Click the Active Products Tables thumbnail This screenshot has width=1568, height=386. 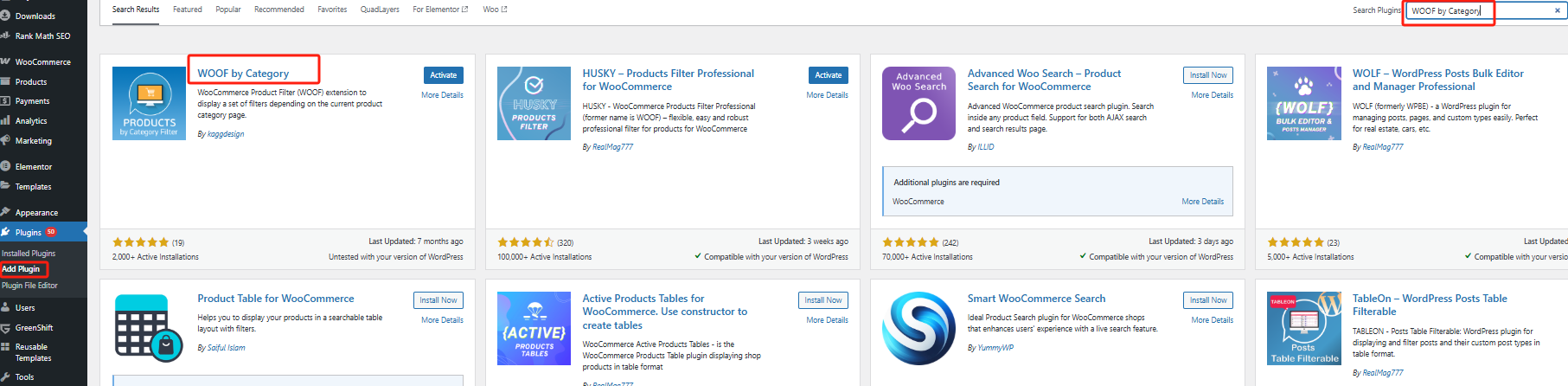pos(534,328)
